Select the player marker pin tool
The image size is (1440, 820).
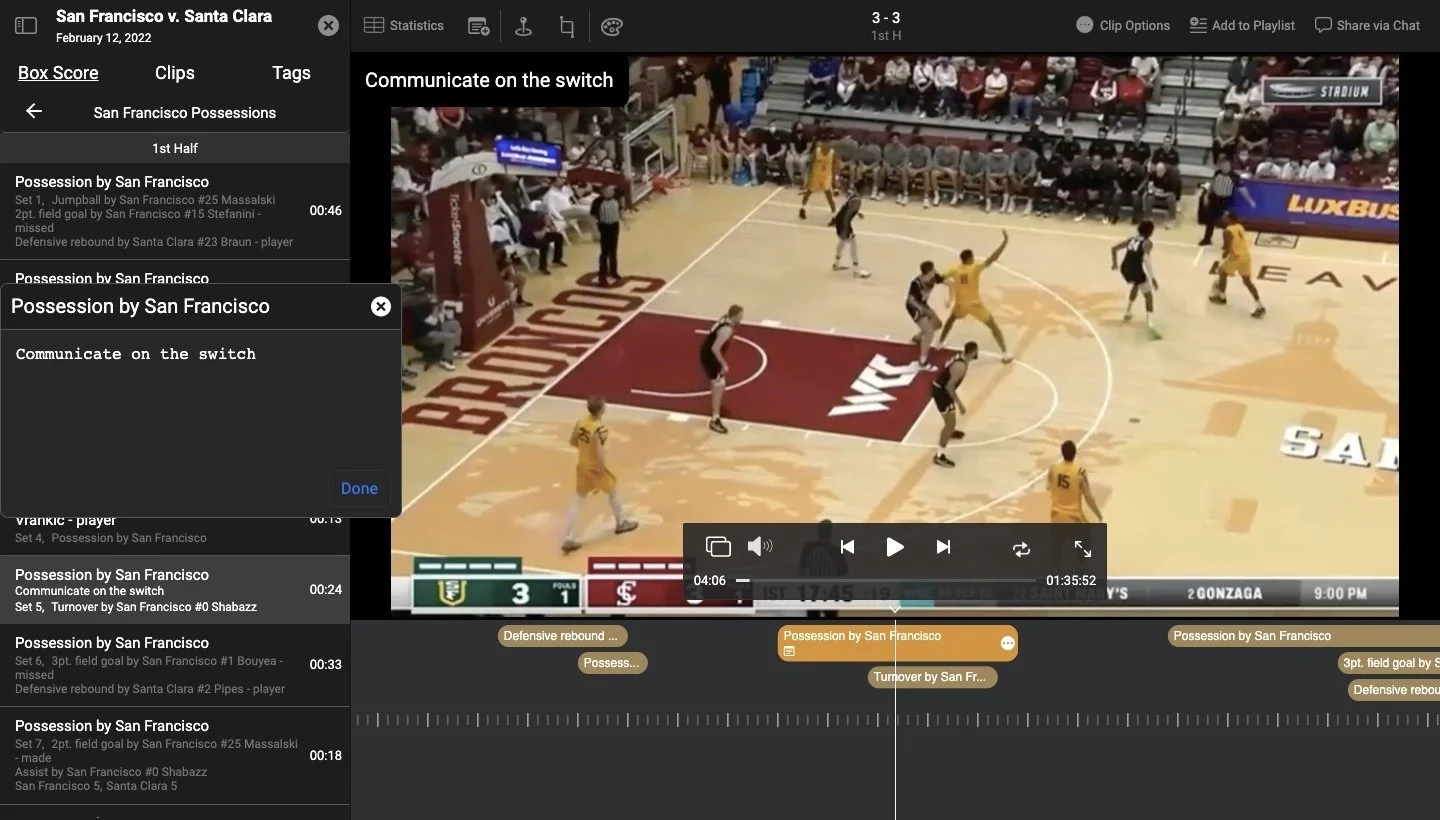(x=523, y=27)
